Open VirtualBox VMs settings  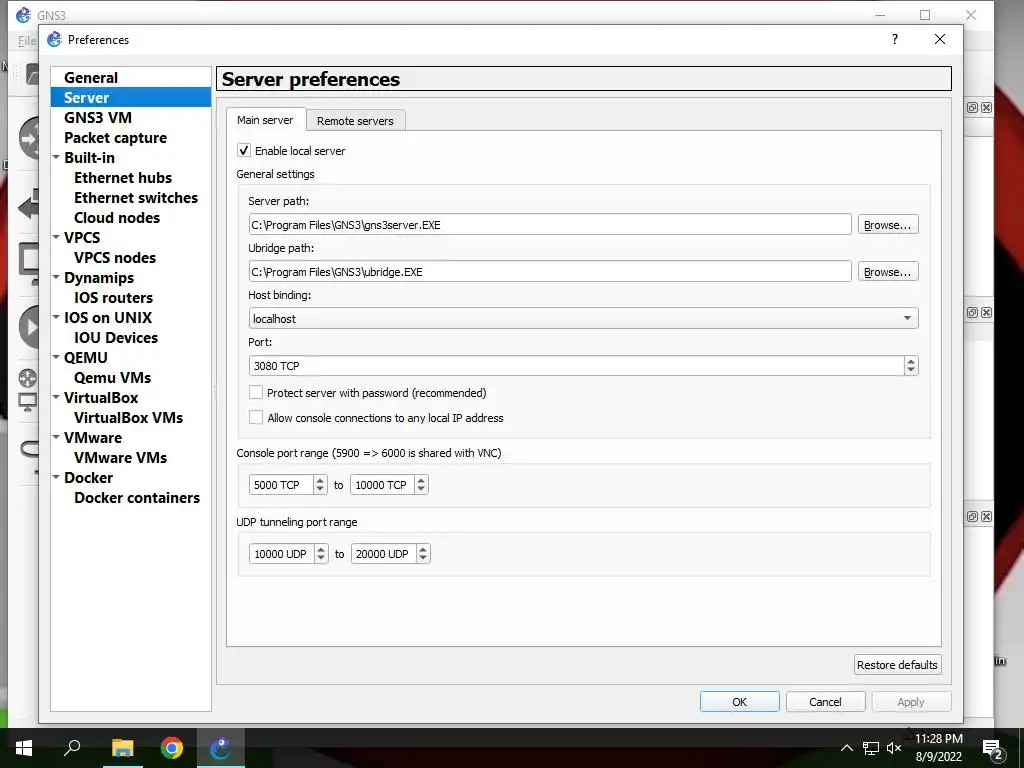pos(129,417)
